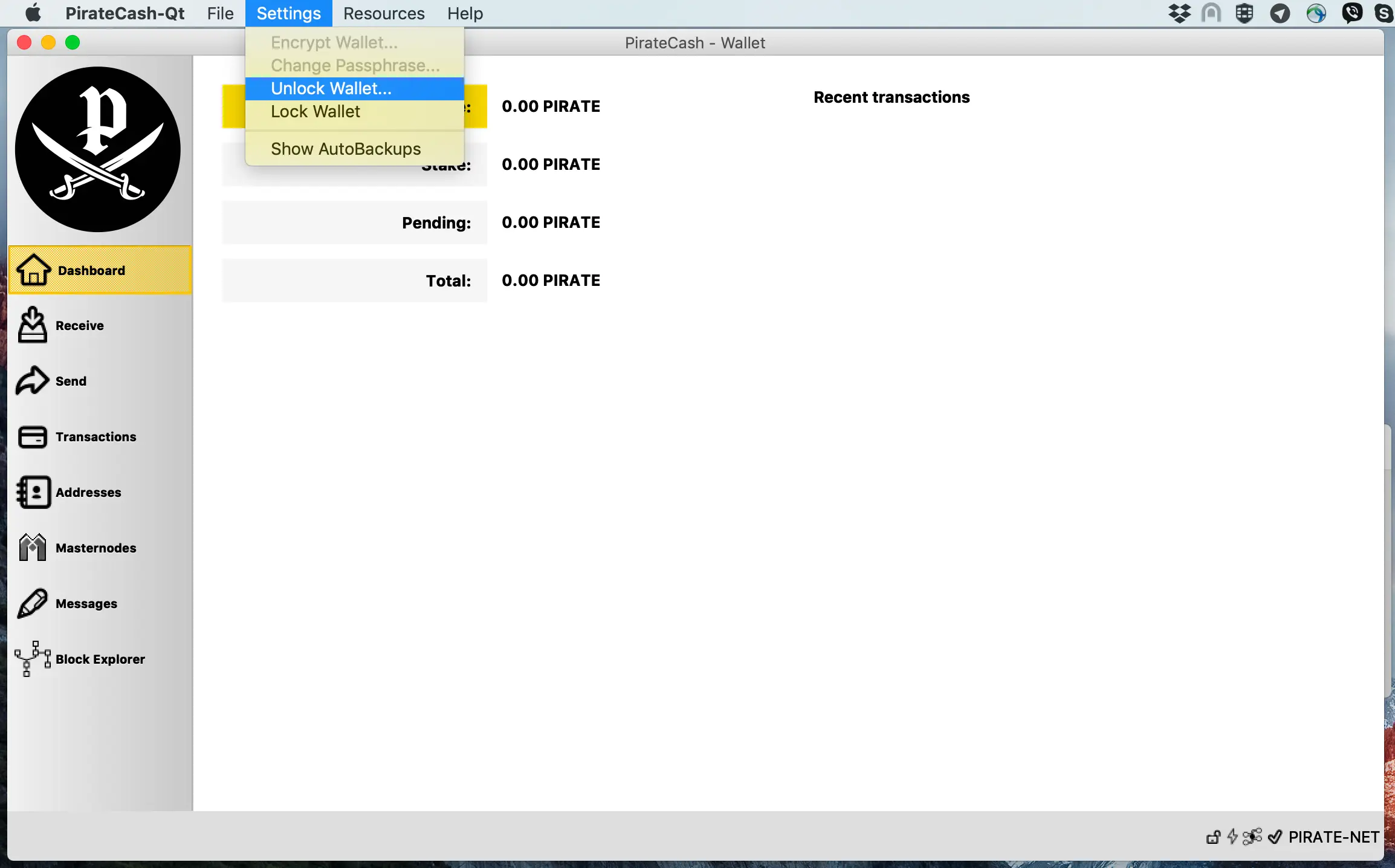The height and width of the screenshot is (868, 1395).
Task: Click the shield grid menu bar icon
Action: (x=1244, y=13)
